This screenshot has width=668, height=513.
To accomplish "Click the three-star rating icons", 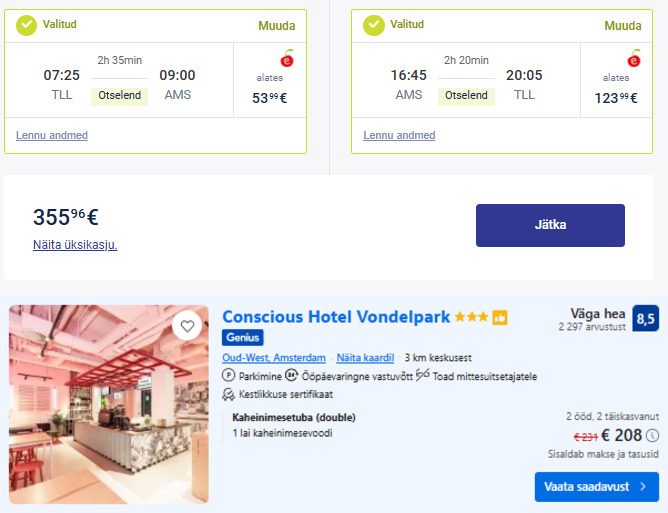I will pyautogui.click(x=471, y=317).
